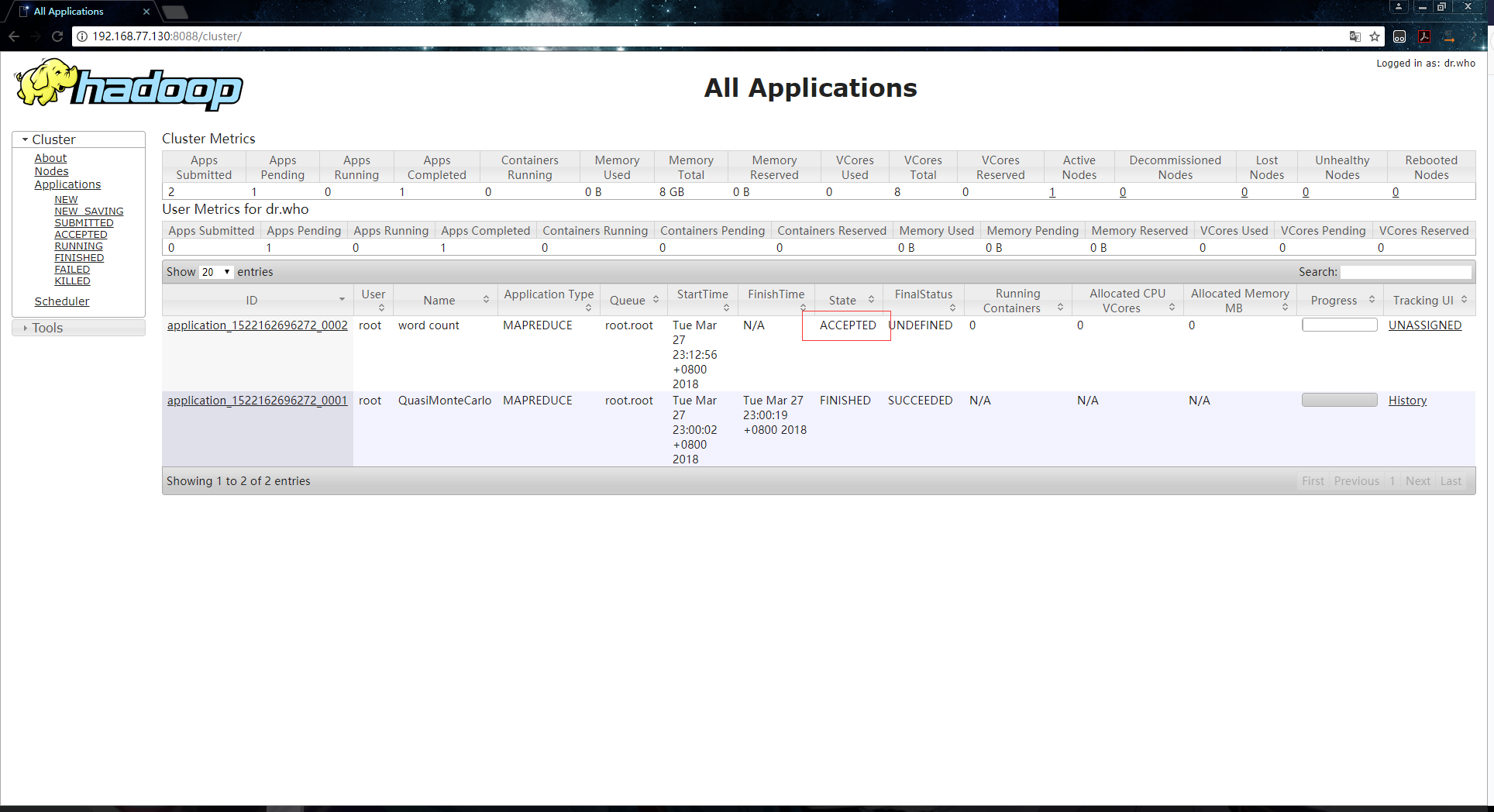The image size is (1494, 812).
Task: Click the 'word count' application name
Action: point(429,325)
